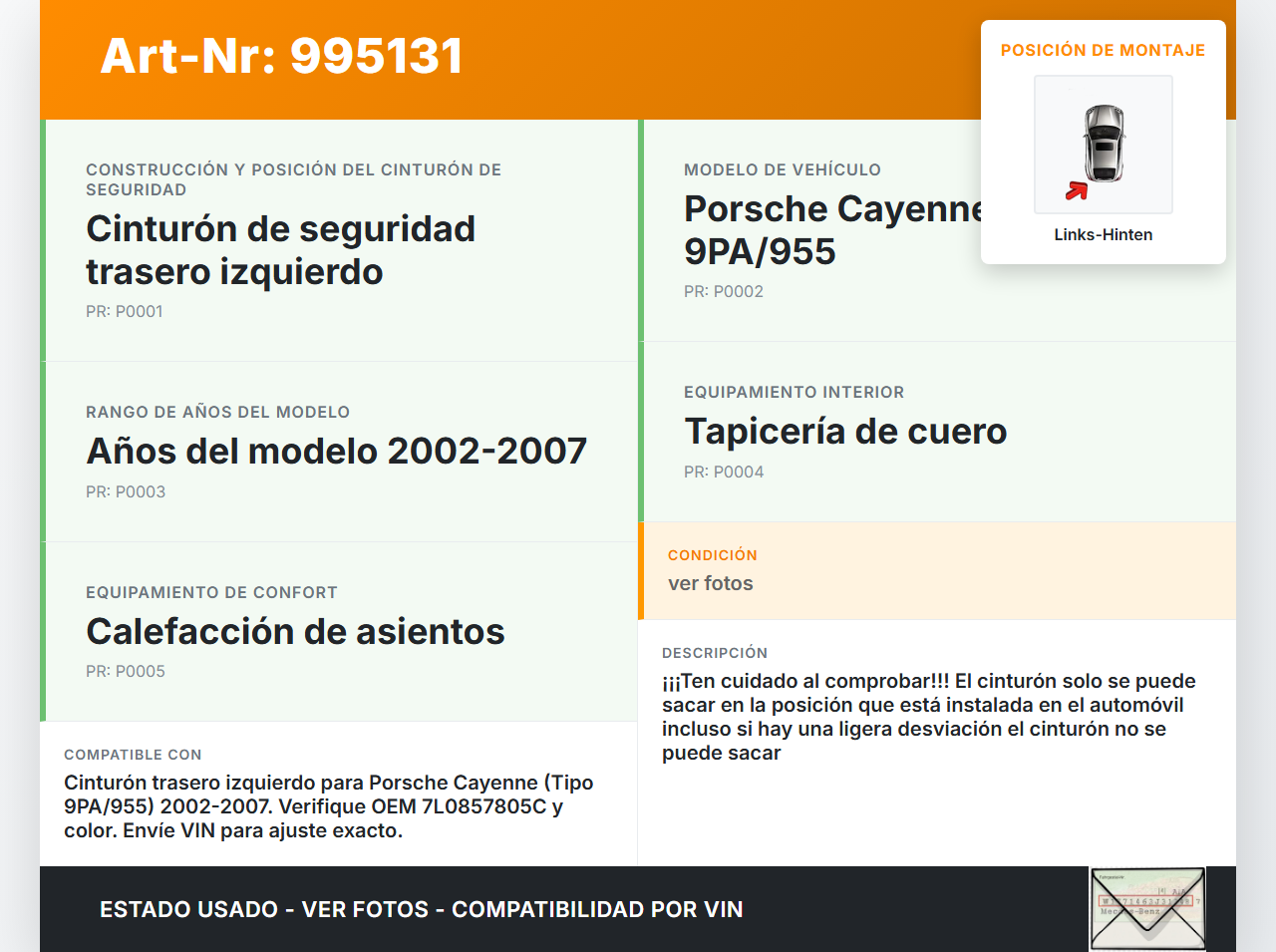Click the Art-Nr: 995131 header title
This screenshot has height=952, width=1276.
pyautogui.click(x=281, y=56)
